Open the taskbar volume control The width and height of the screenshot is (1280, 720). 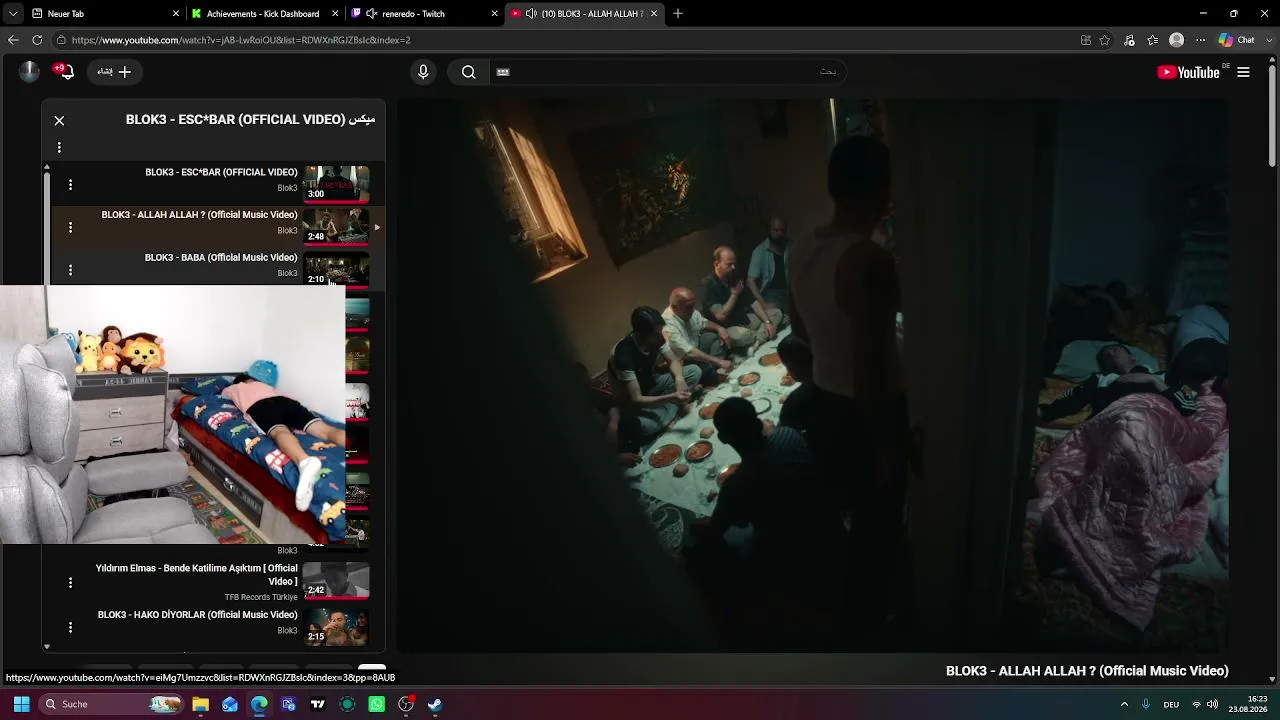[1213, 704]
